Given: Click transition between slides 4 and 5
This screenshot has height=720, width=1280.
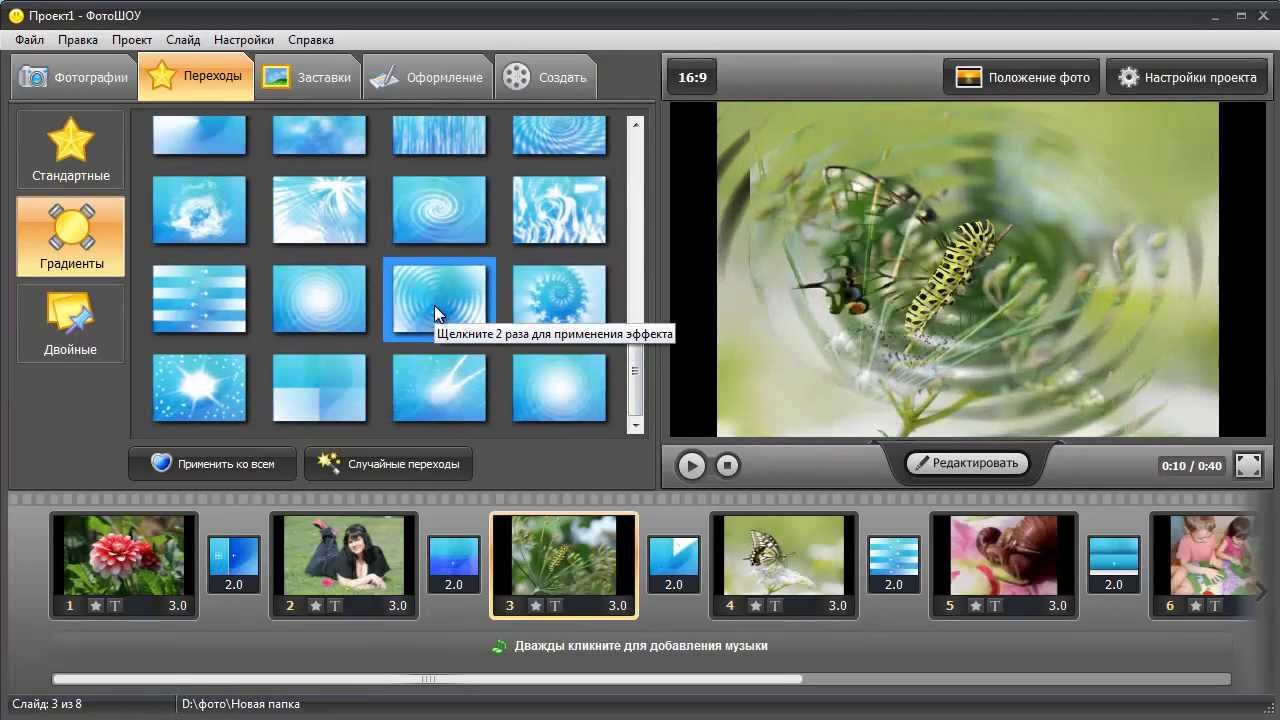Looking at the screenshot, I should point(894,564).
